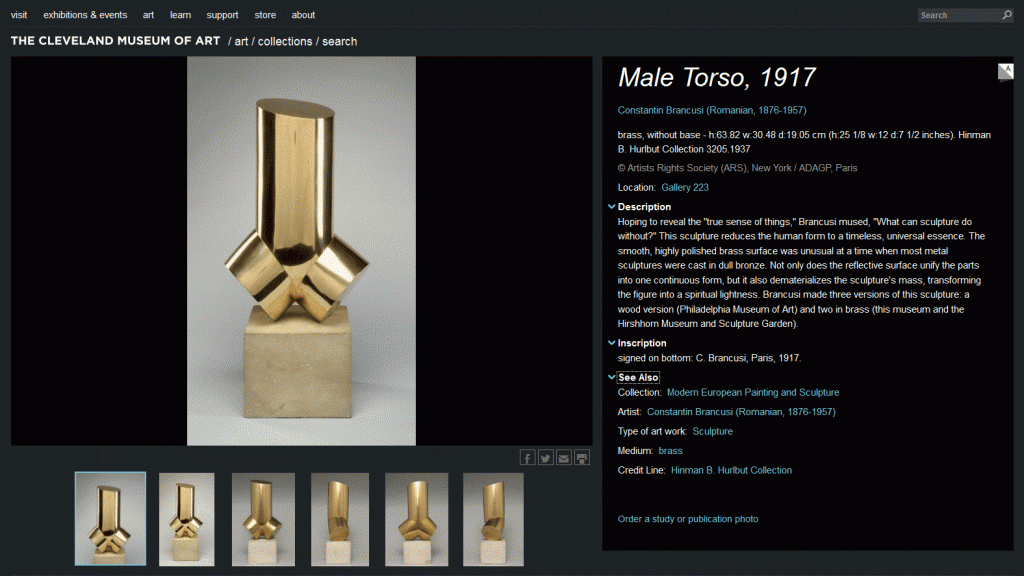Open the art menu

[x=148, y=15]
